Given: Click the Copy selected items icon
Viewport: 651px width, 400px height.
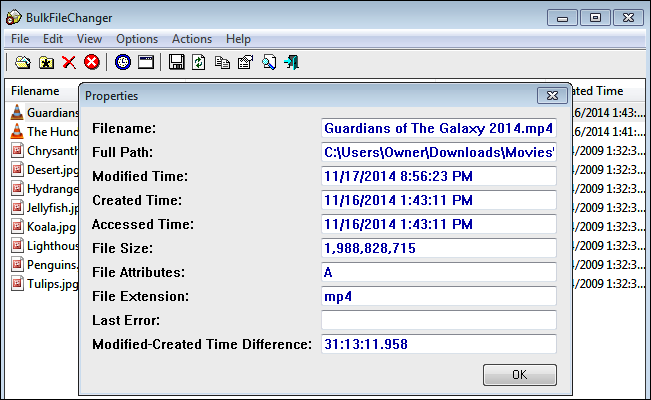Looking at the screenshot, I should tap(223, 63).
